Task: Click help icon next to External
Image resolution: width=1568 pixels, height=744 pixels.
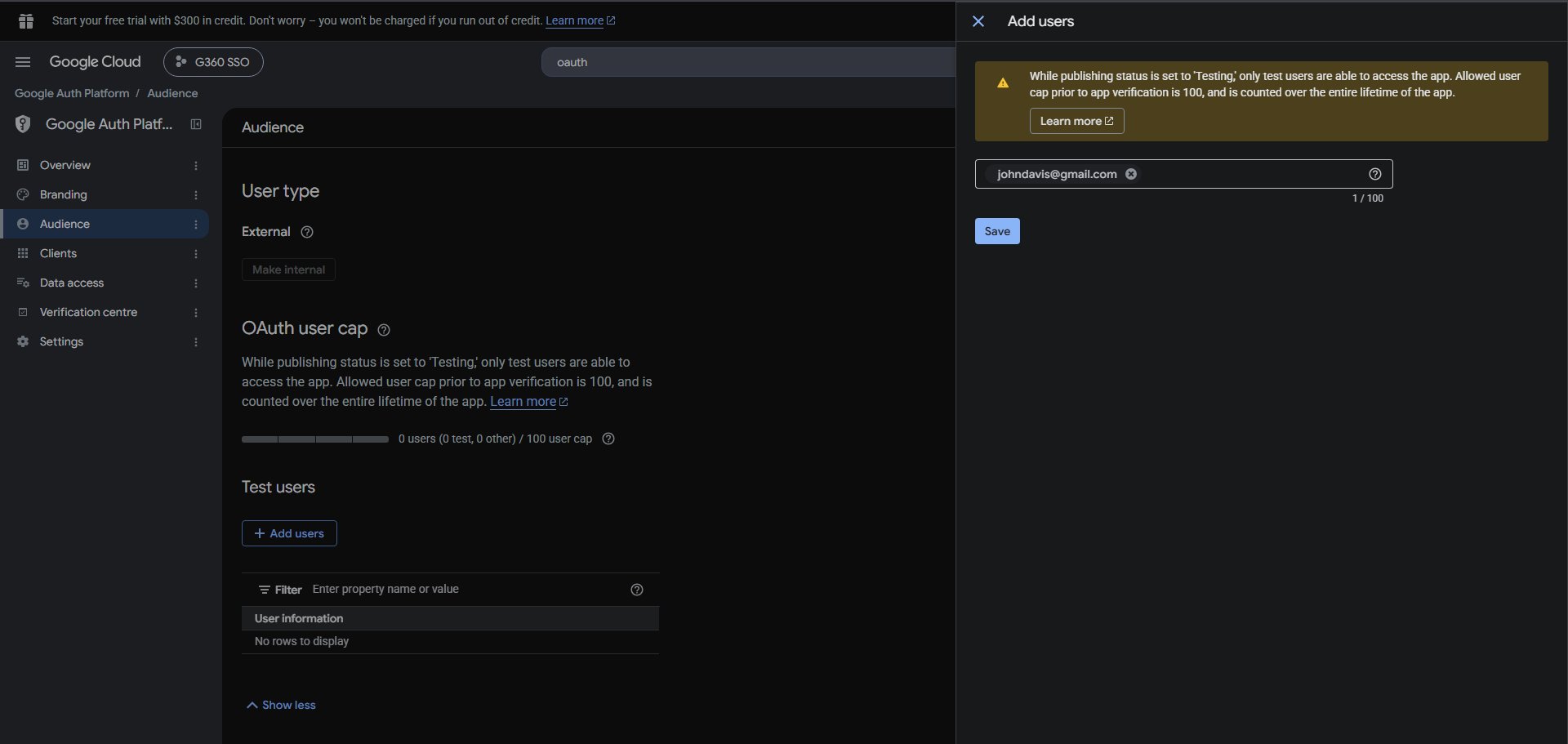Action: 307,232
